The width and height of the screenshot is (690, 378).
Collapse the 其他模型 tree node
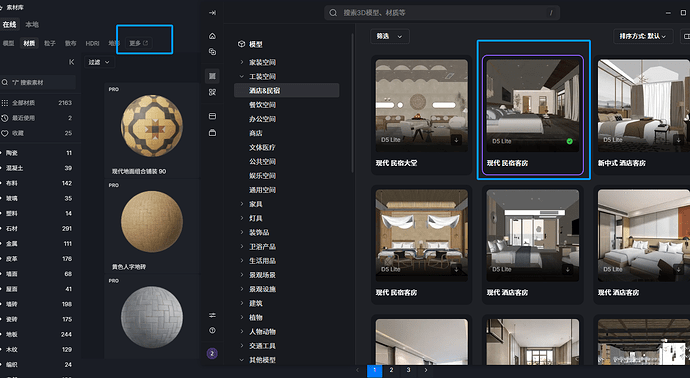click(242, 360)
